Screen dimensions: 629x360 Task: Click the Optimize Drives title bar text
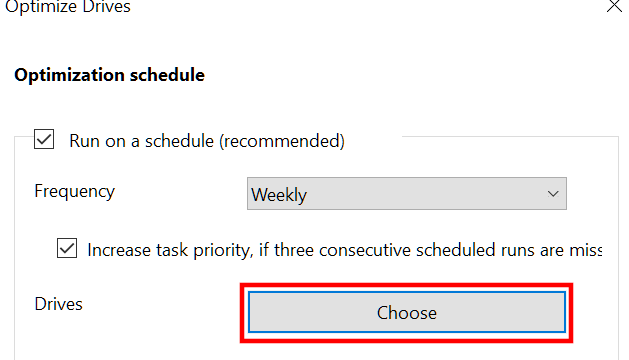pyautogui.click(x=68, y=6)
